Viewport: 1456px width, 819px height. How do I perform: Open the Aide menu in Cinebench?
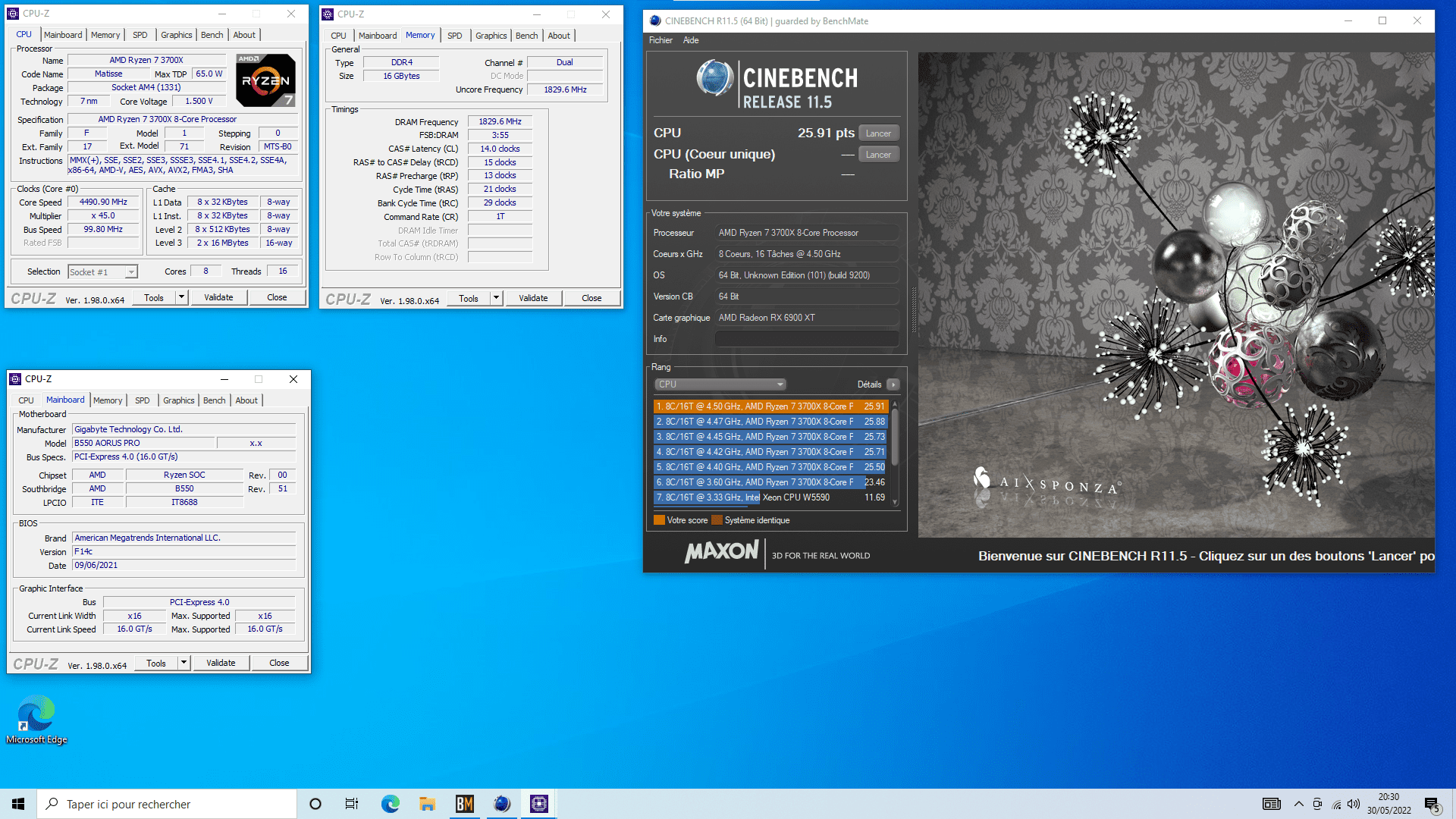tap(691, 40)
